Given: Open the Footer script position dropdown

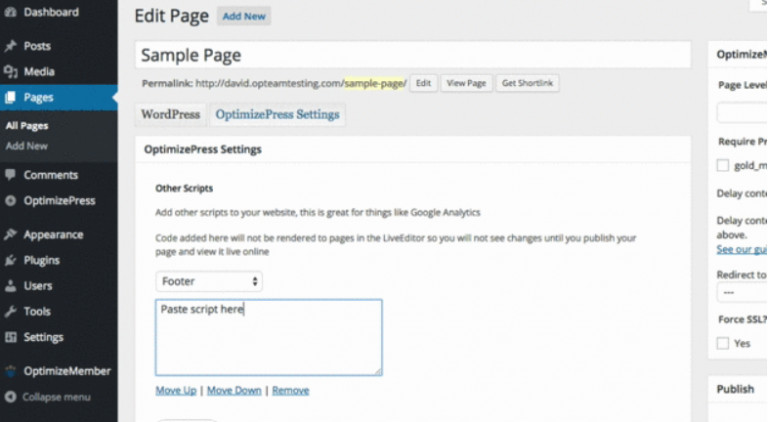Looking at the screenshot, I should pyautogui.click(x=209, y=281).
